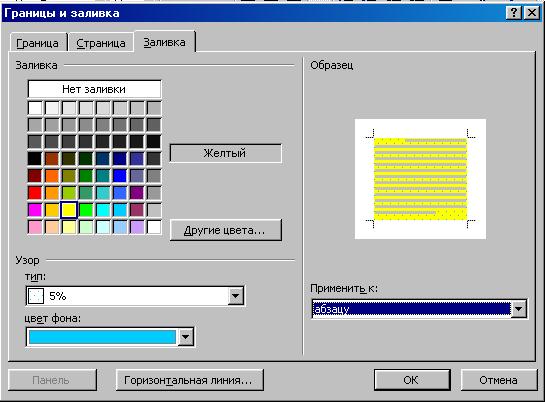This screenshot has width=545, height=402.
Task: Pick the indigo swatch
Action: click(x=137, y=159)
